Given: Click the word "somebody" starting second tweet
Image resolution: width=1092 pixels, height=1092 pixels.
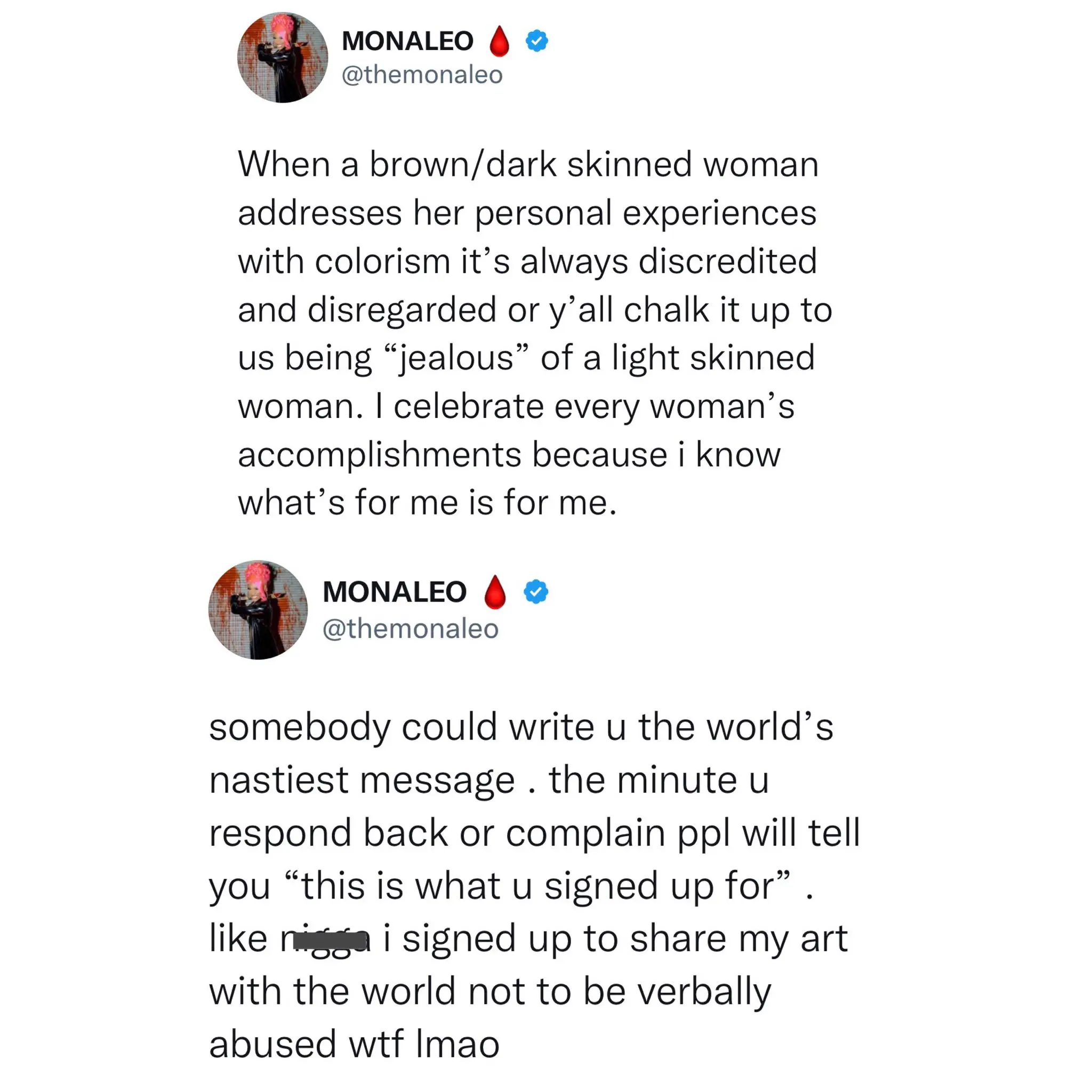Looking at the screenshot, I should coord(300,727).
